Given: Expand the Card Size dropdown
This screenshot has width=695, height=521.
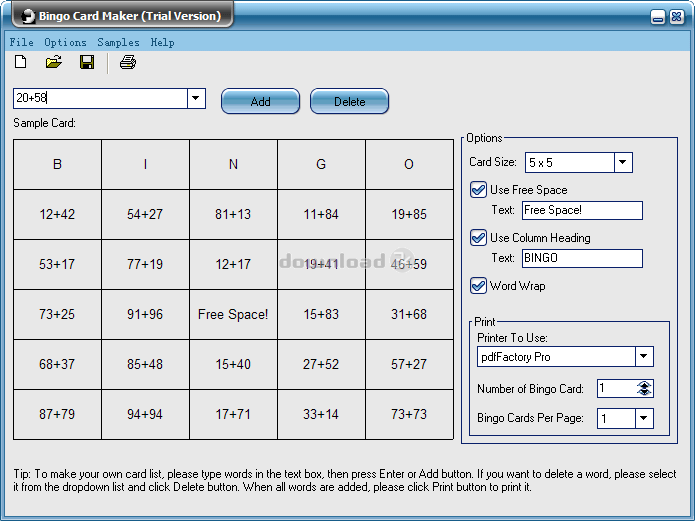Looking at the screenshot, I should click(623, 162).
